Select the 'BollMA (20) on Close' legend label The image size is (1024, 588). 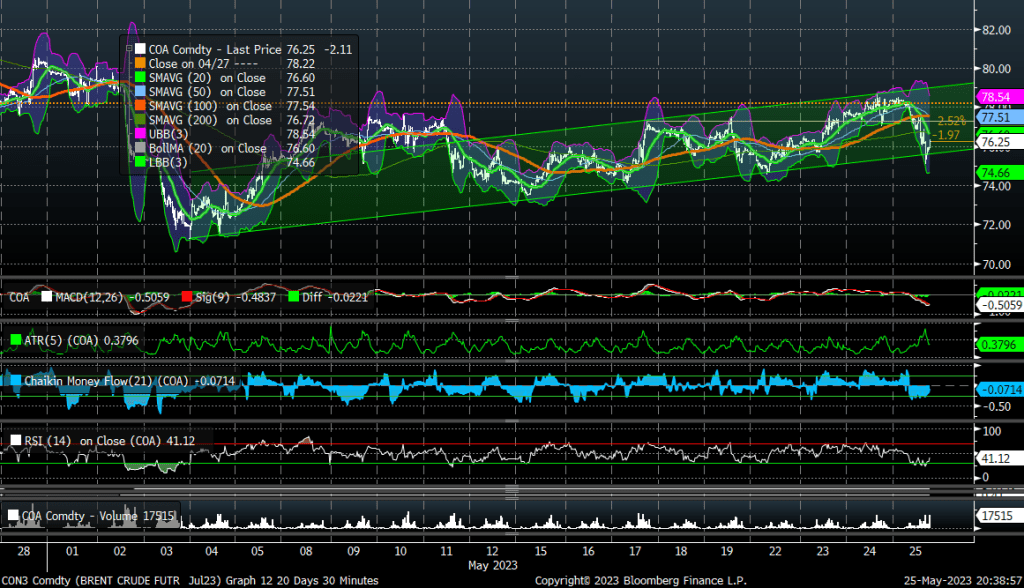coord(208,149)
